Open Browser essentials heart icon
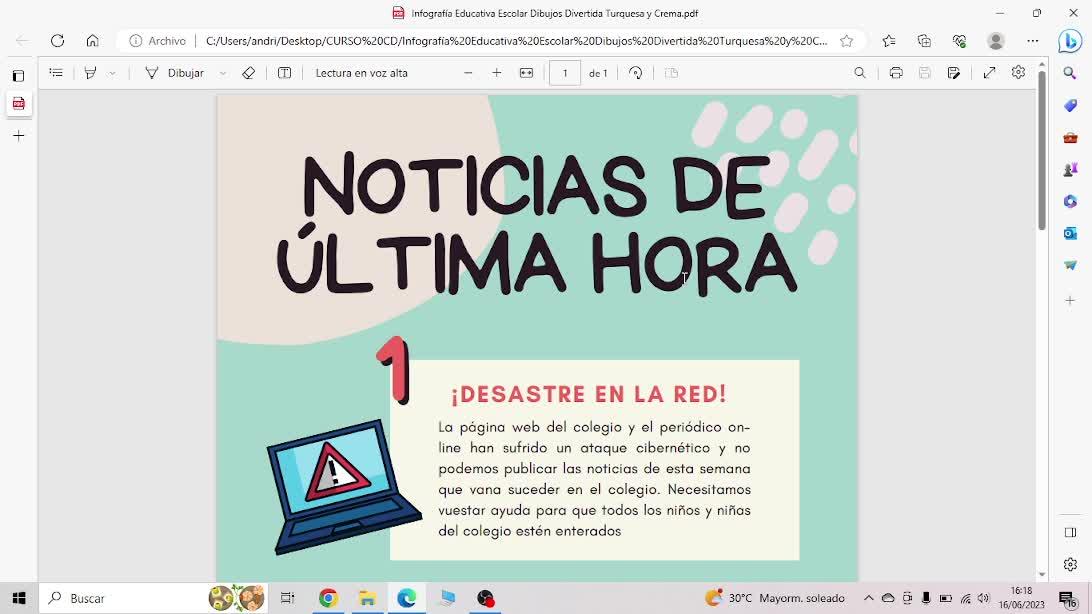The image size is (1092, 614). (x=960, y=40)
